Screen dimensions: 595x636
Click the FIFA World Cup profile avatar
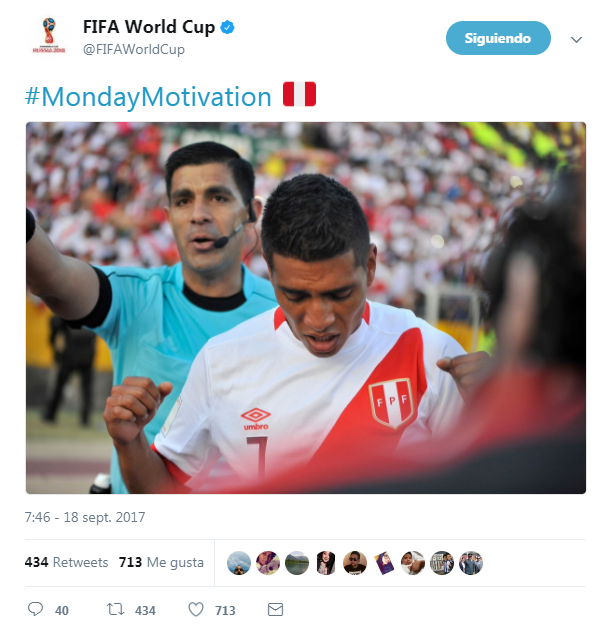point(49,36)
